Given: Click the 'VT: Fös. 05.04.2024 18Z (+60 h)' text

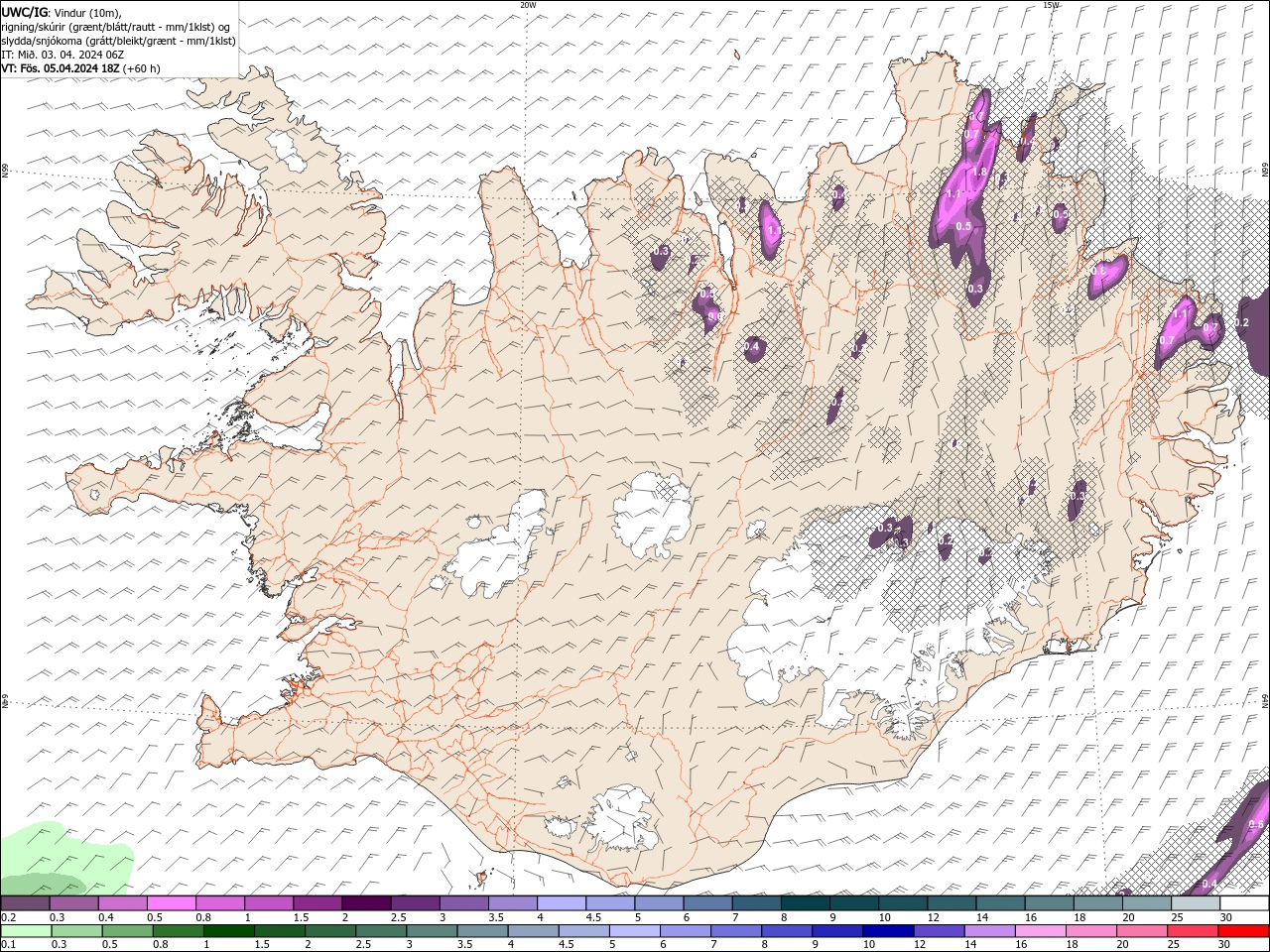Looking at the screenshot, I should [x=80, y=68].
